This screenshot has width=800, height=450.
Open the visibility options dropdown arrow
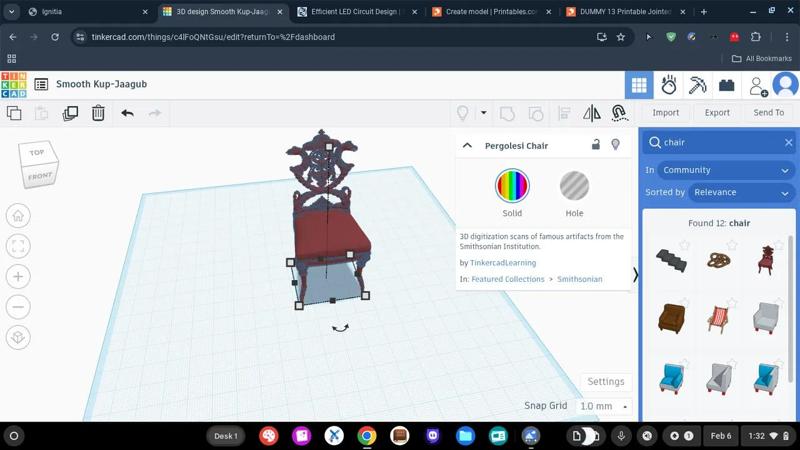coord(483,113)
